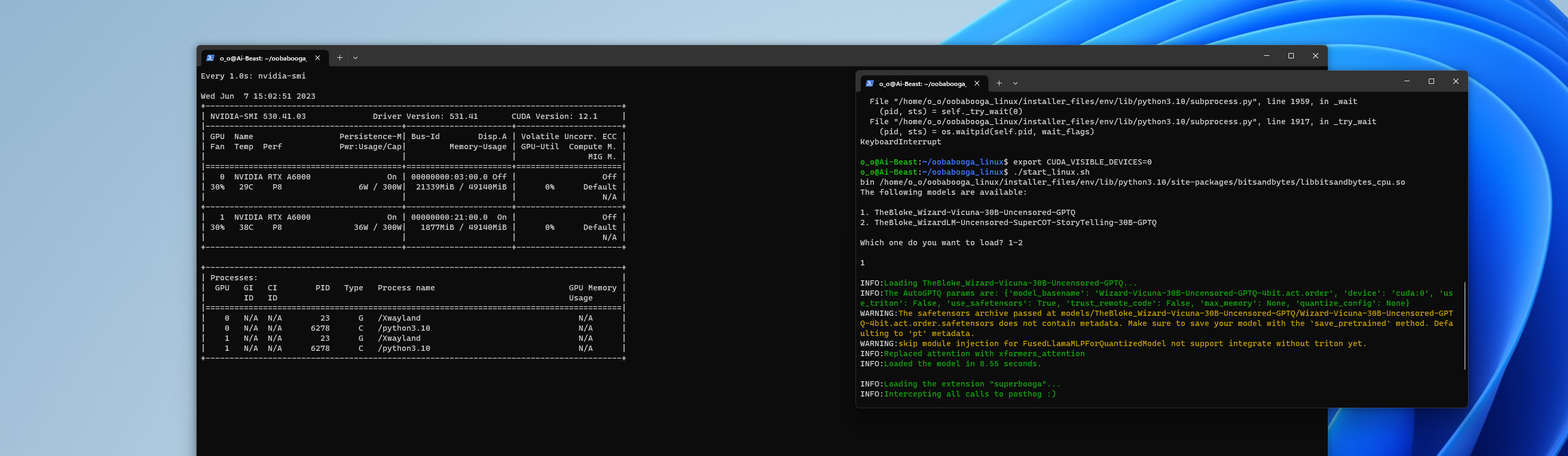
Task: Minimize the front terminal window
Action: (1406, 81)
